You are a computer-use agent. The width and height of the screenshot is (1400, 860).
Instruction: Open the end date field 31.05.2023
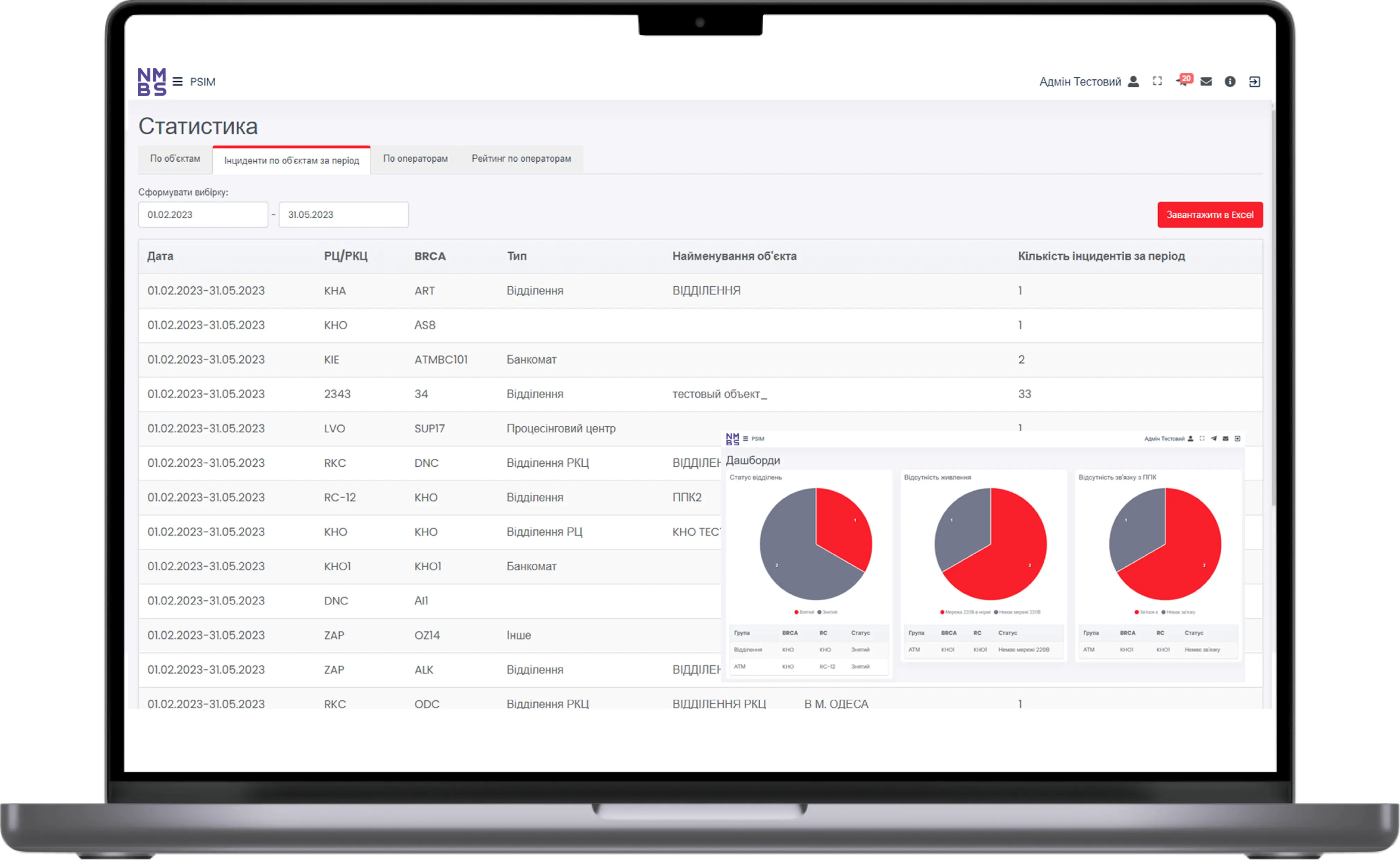[x=343, y=215]
